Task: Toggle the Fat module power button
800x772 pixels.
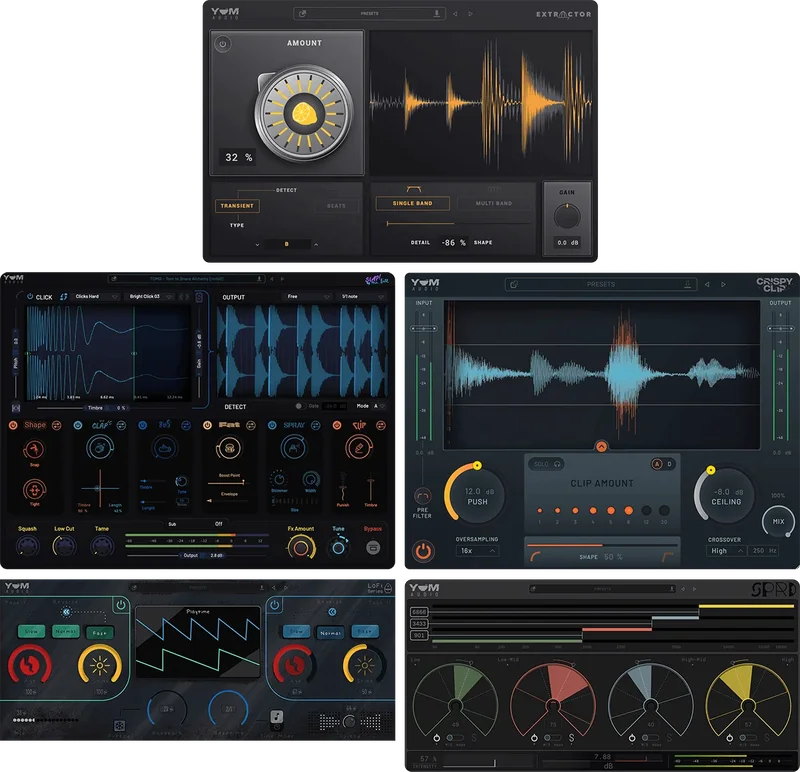Action: point(207,425)
